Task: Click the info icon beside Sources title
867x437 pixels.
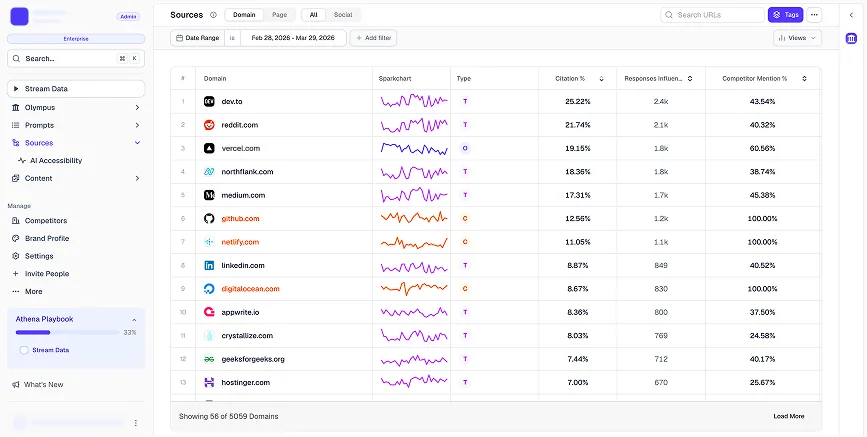Action: coord(213,15)
